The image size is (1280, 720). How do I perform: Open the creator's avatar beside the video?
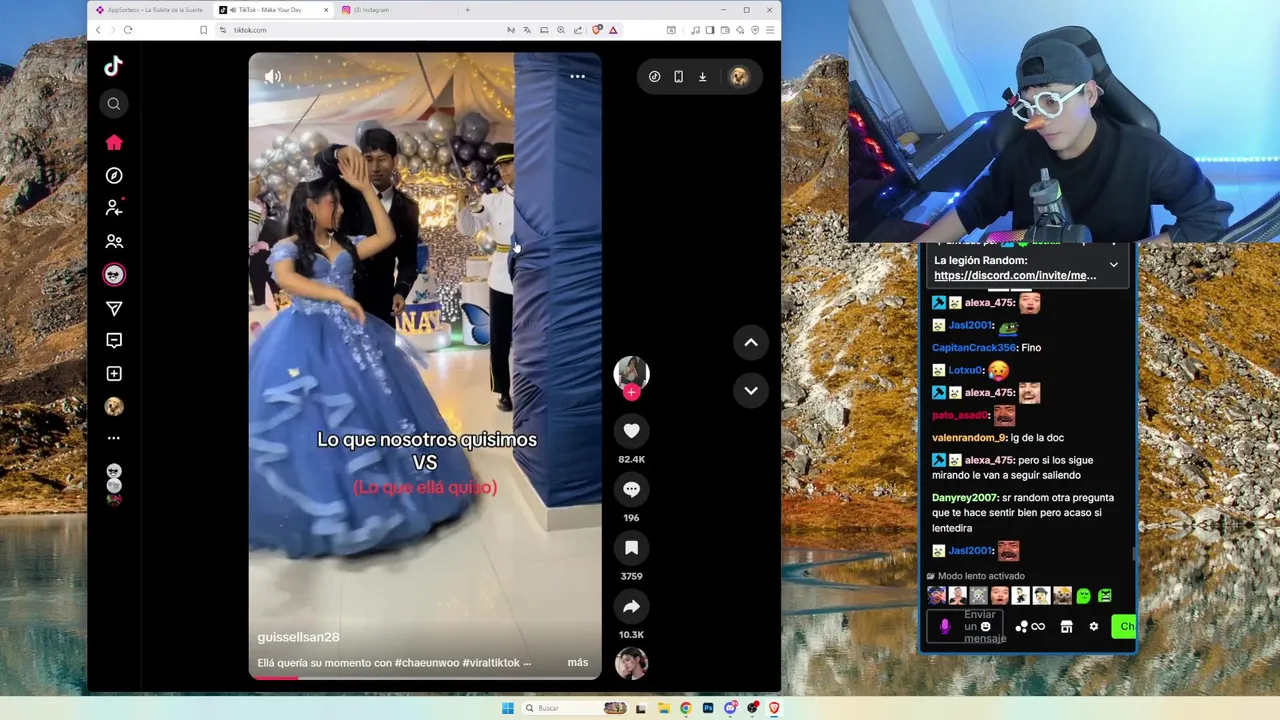click(x=631, y=373)
